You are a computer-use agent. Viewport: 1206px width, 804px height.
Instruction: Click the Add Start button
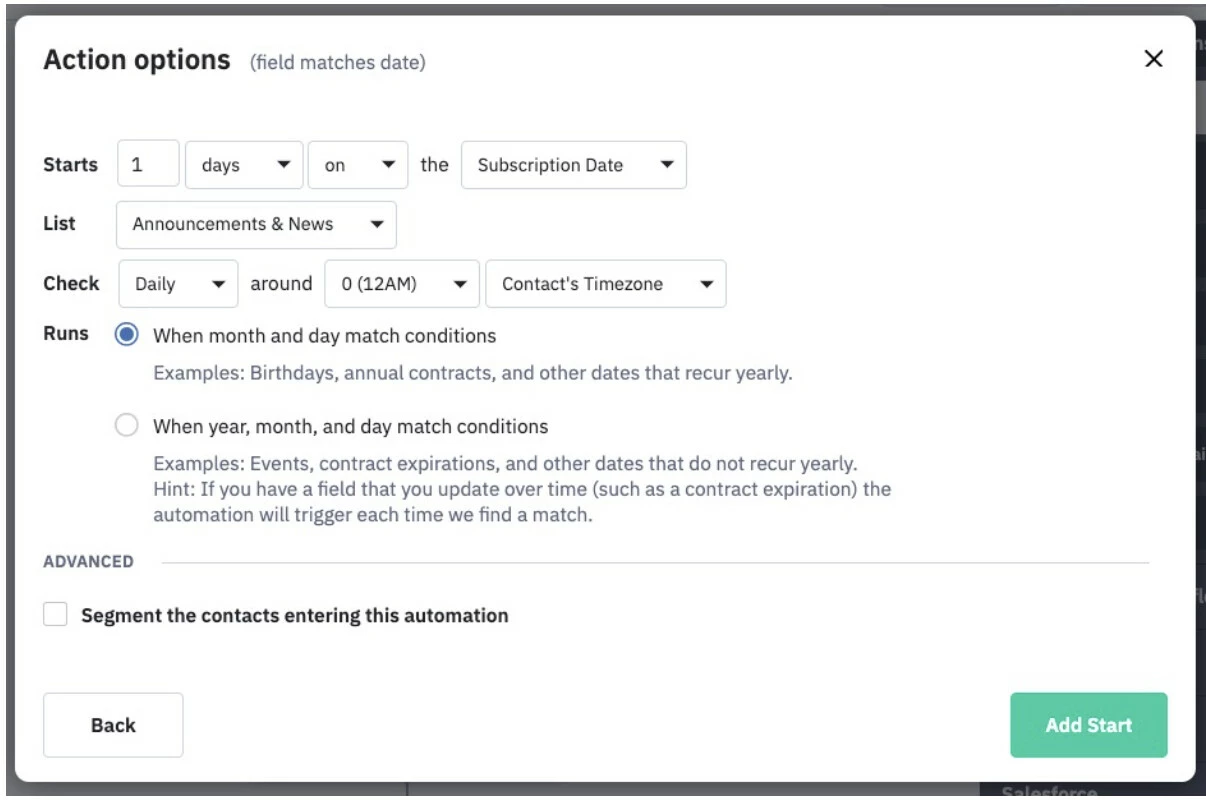(x=1088, y=725)
